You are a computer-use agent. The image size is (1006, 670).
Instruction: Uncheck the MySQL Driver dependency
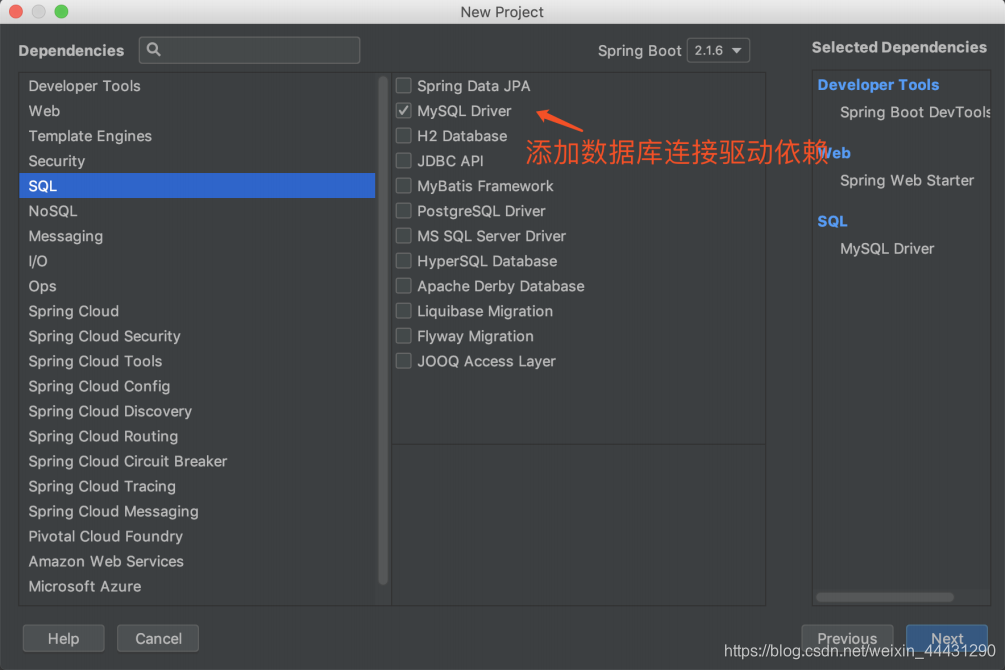403,111
